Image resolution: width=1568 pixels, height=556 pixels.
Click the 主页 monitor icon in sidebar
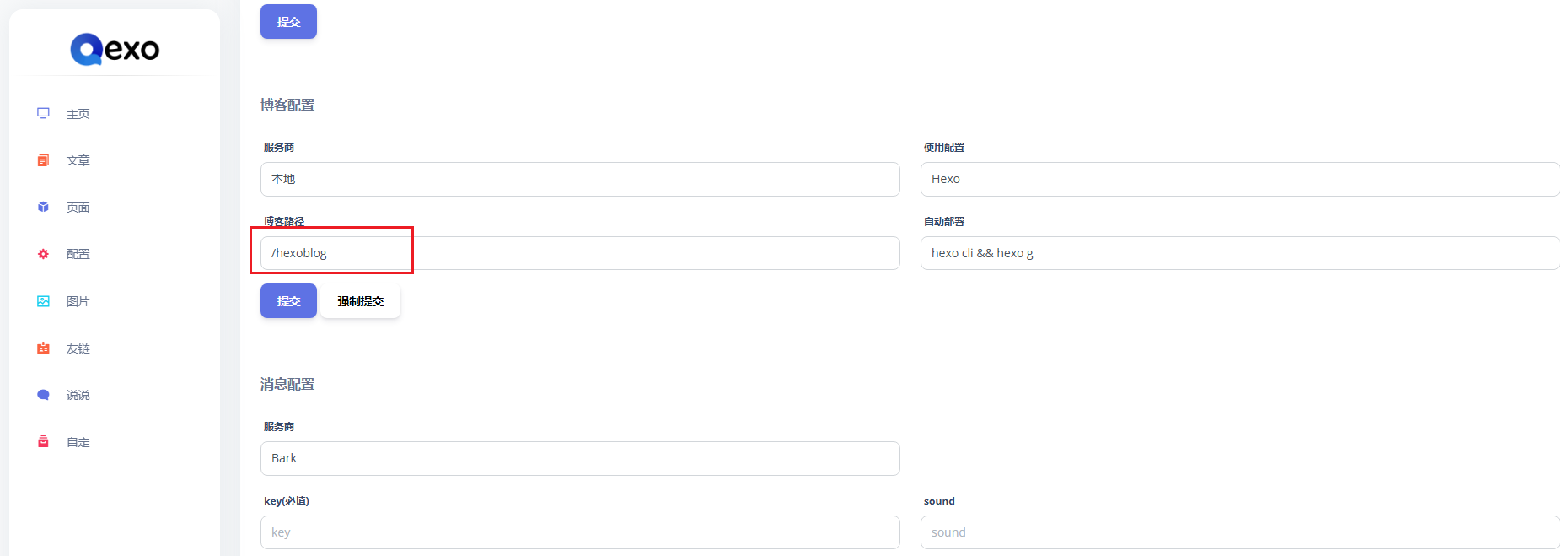tap(43, 113)
